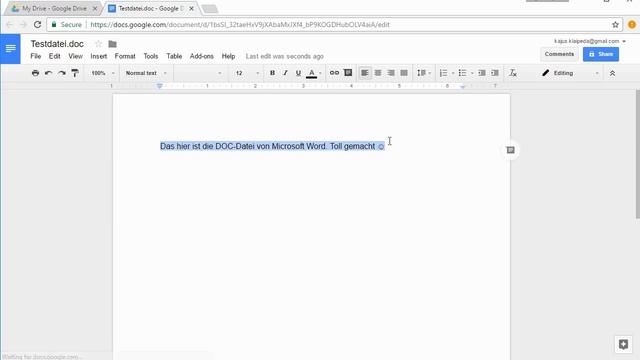The width and height of the screenshot is (640, 360).
Task: Open the Help menu
Action: (228, 56)
